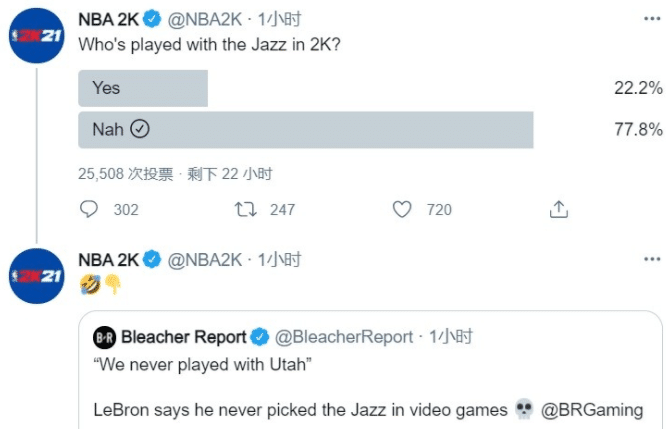The width and height of the screenshot is (666, 429).
Task: Select the "Yes" poll option
Action: pyautogui.click(x=142, y=88)
